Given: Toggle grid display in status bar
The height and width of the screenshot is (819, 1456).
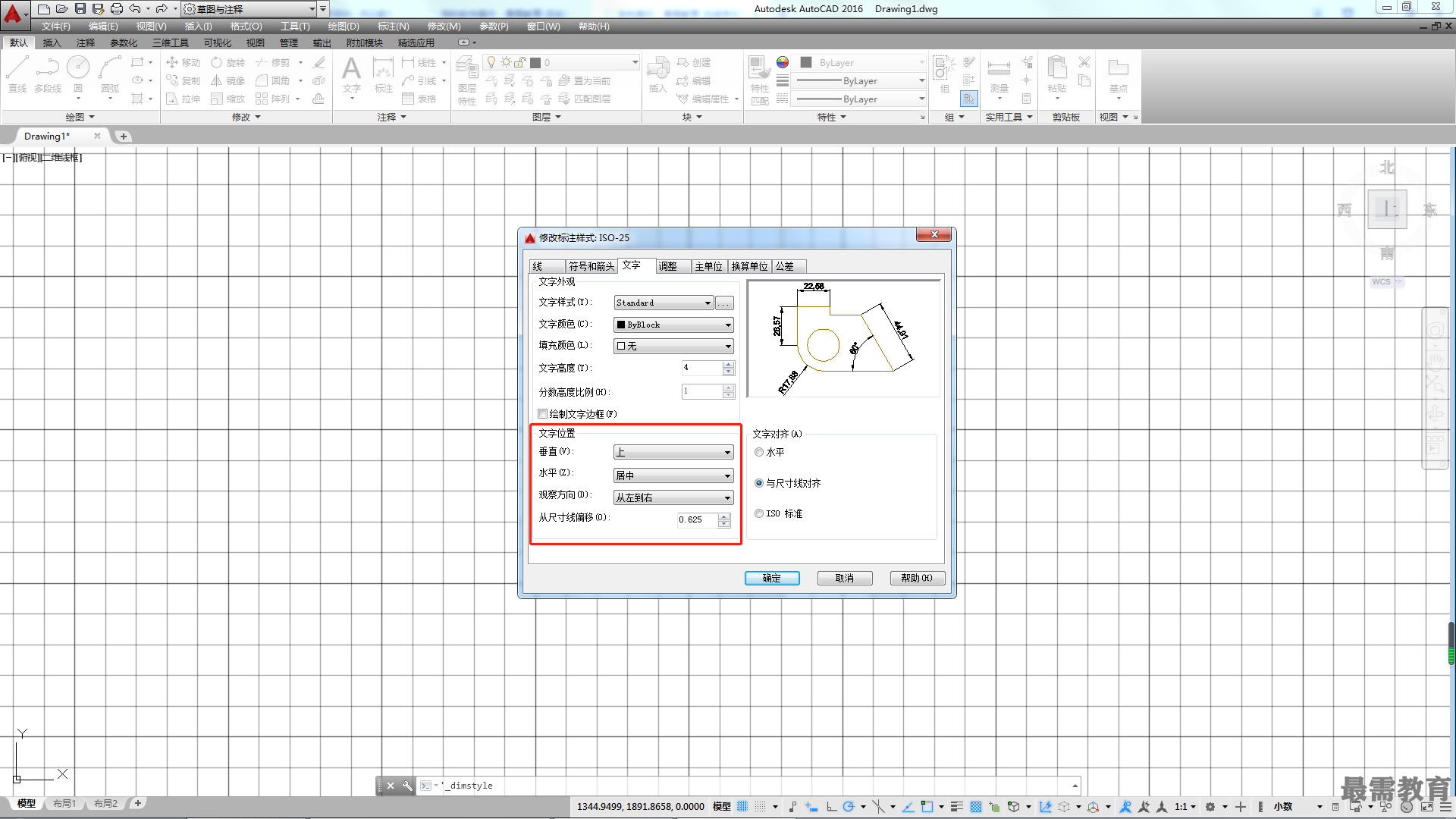Looking at the screenshot, I should click(x=742, y=806).
